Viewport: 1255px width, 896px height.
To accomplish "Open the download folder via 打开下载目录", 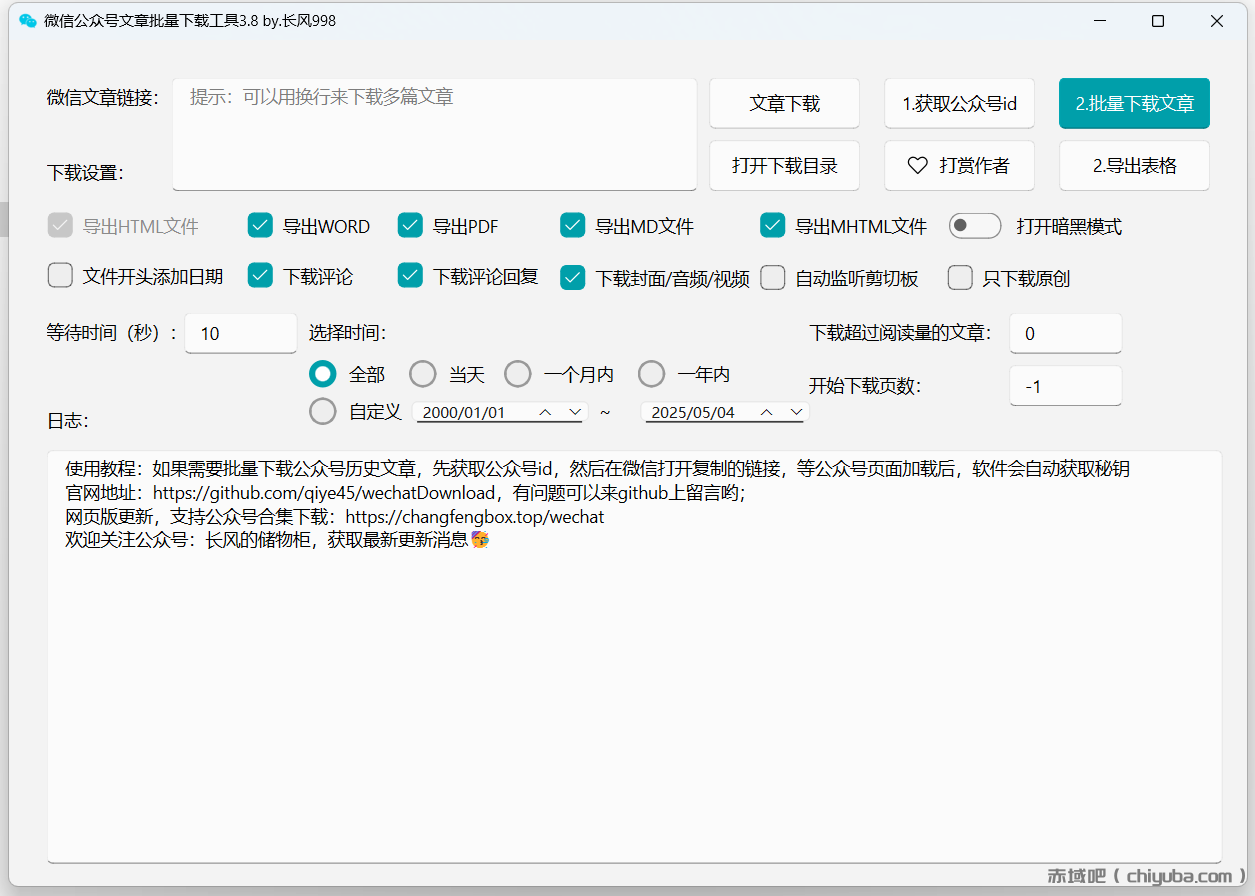I will tap(785, 166).
